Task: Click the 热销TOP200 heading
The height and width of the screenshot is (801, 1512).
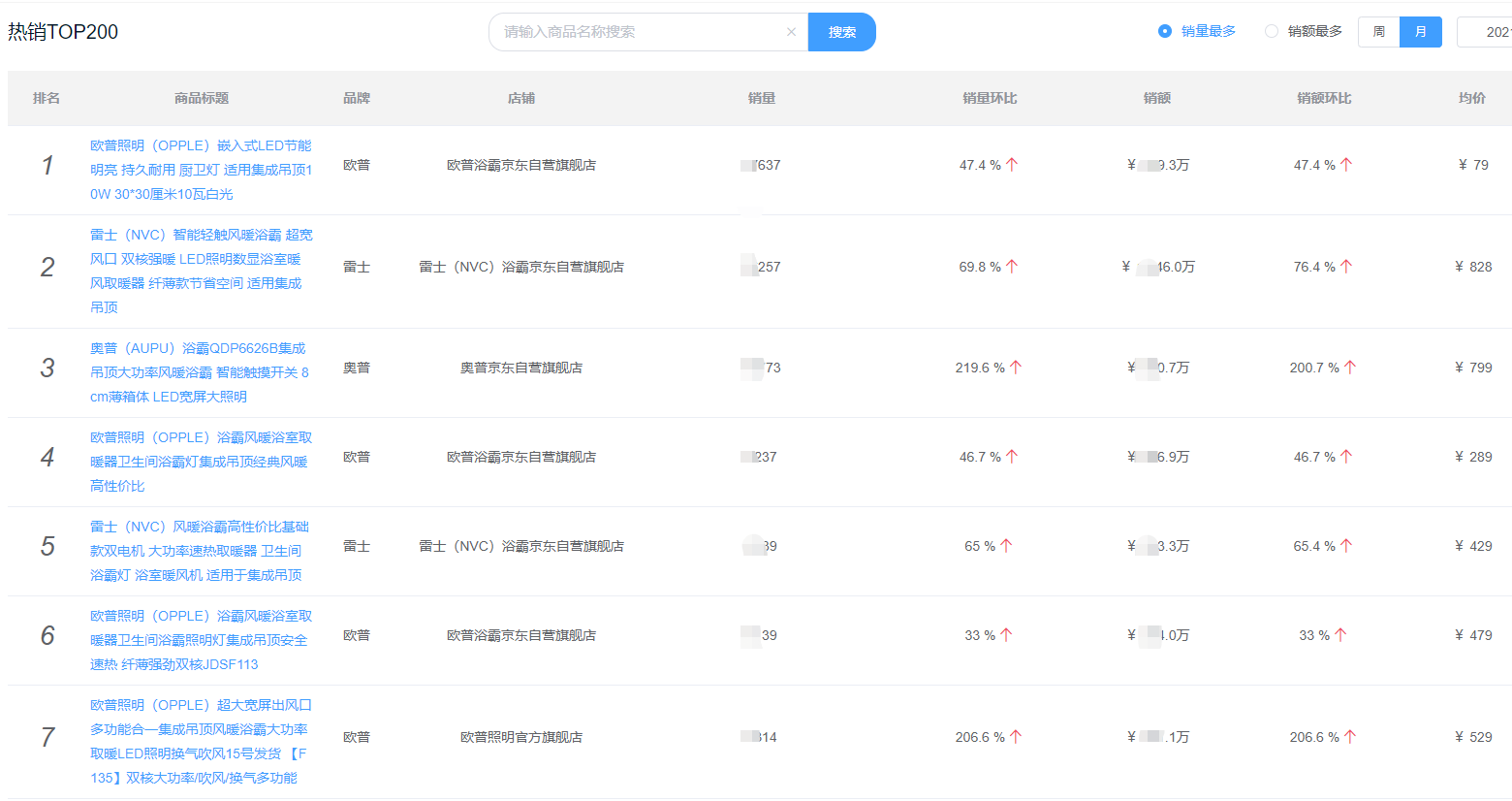Action: click(x=63, y=32)
